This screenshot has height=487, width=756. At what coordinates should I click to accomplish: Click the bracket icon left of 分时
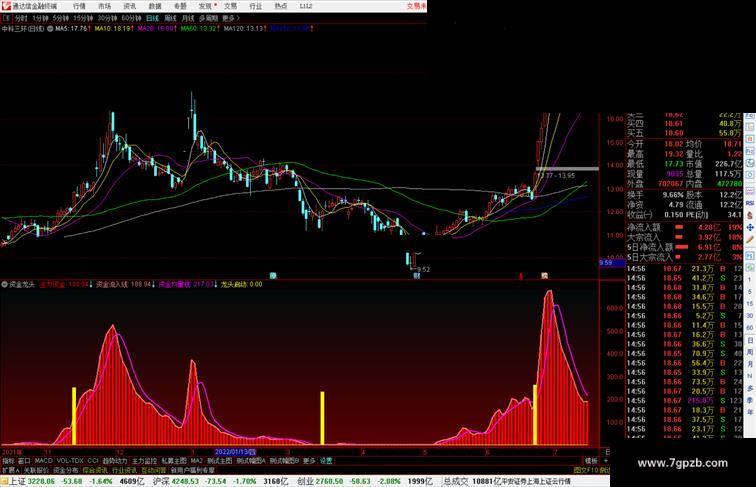pyautogui.click(x=6, y=18)
